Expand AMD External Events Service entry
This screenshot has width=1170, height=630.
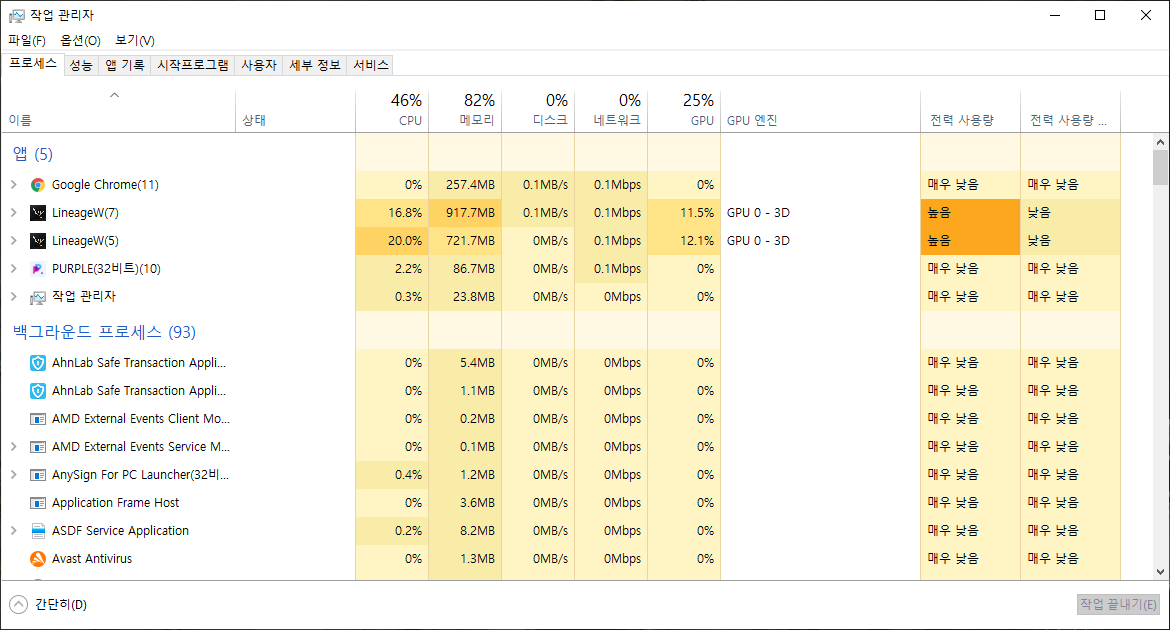[13, 446]
